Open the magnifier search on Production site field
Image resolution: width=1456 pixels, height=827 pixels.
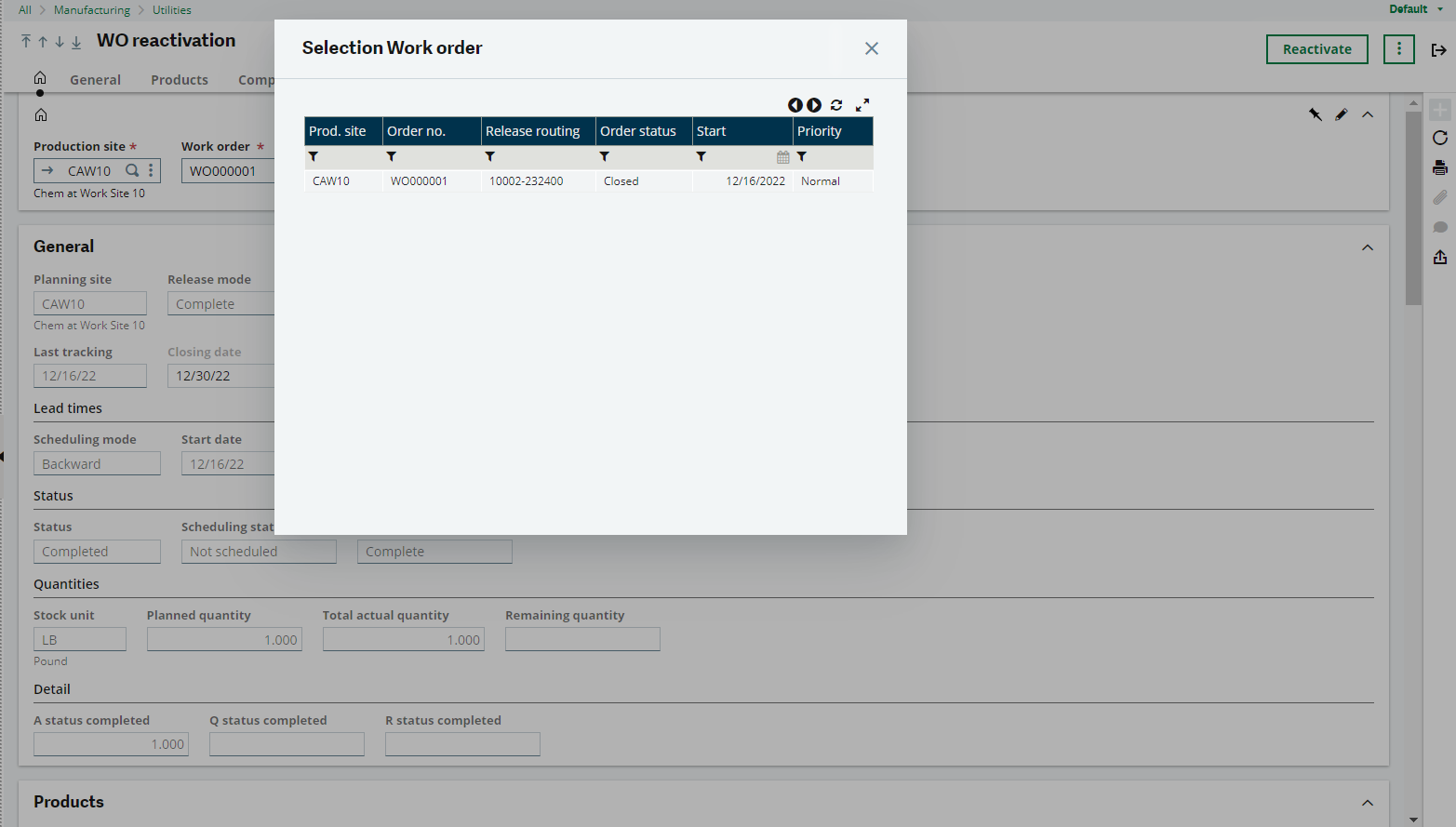pyautogui.click(x=132, y=170)
